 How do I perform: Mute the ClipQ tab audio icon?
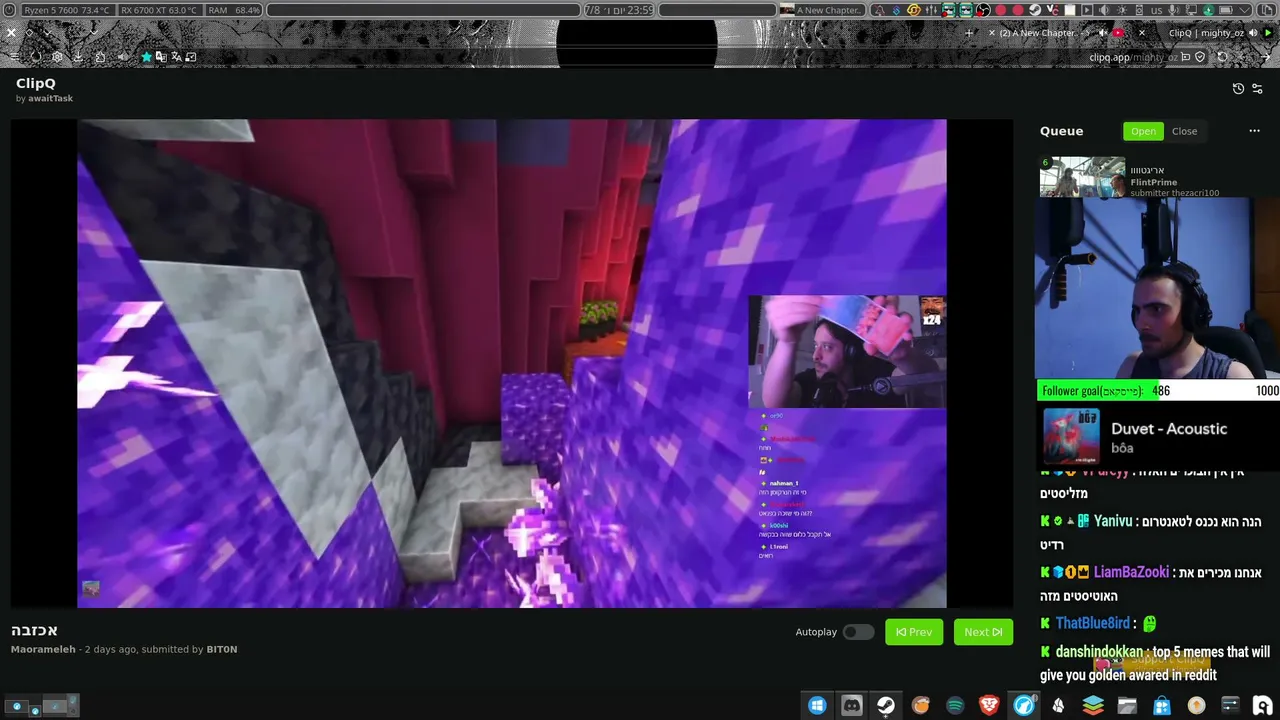pyautogui.click(x=1253, y=33)
